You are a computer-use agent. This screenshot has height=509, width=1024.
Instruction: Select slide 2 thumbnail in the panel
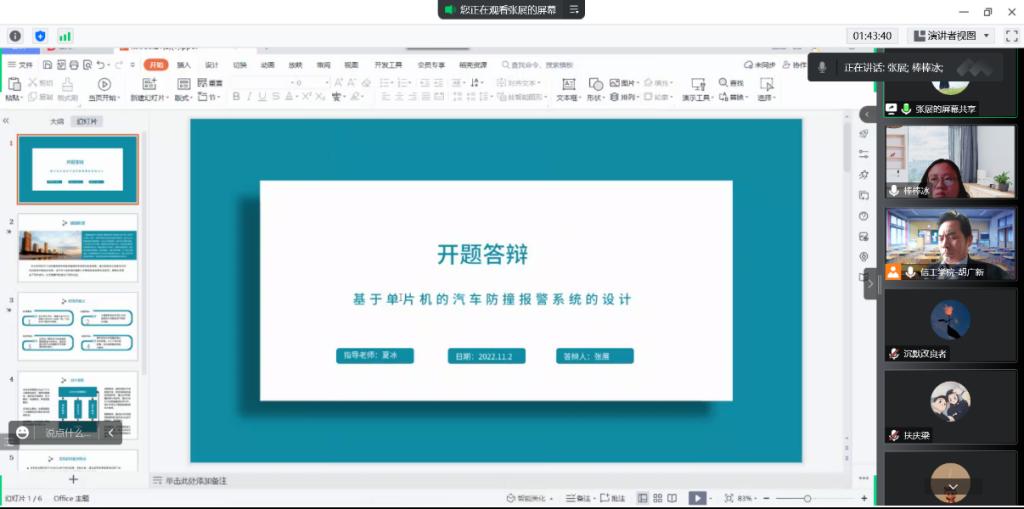78,248
